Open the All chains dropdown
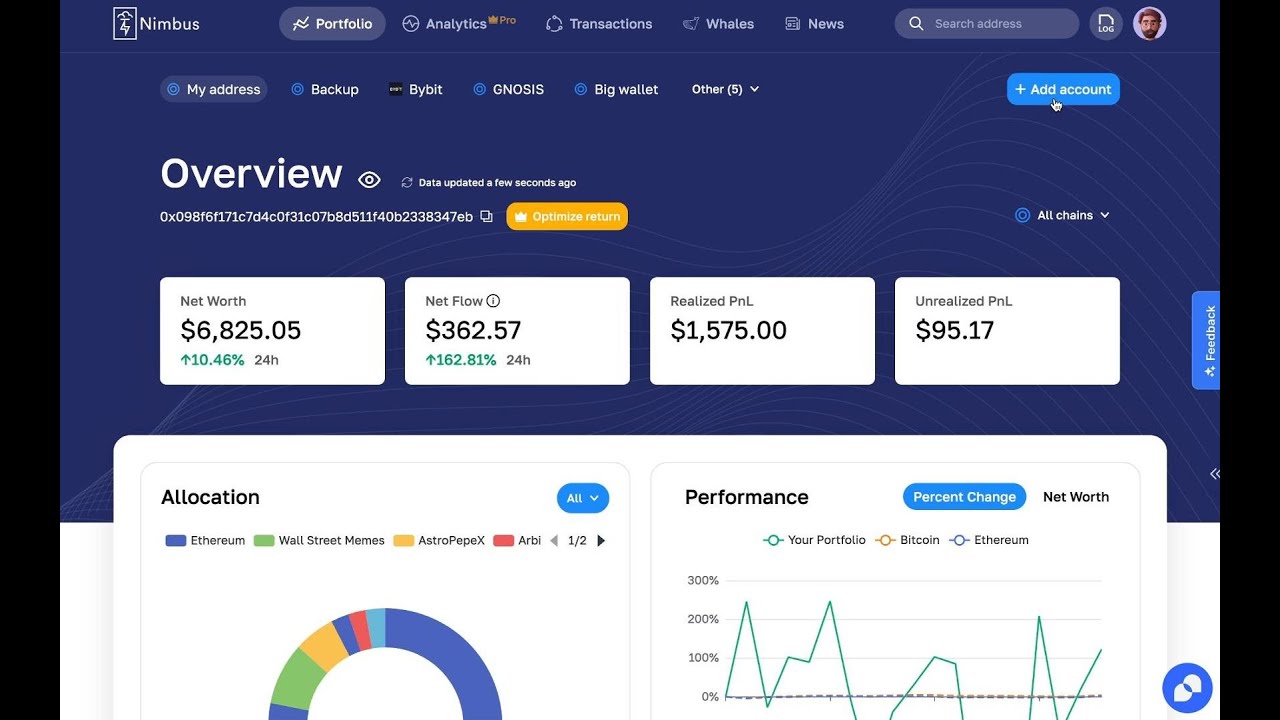1280x720 pixels. pos(1062,215)
